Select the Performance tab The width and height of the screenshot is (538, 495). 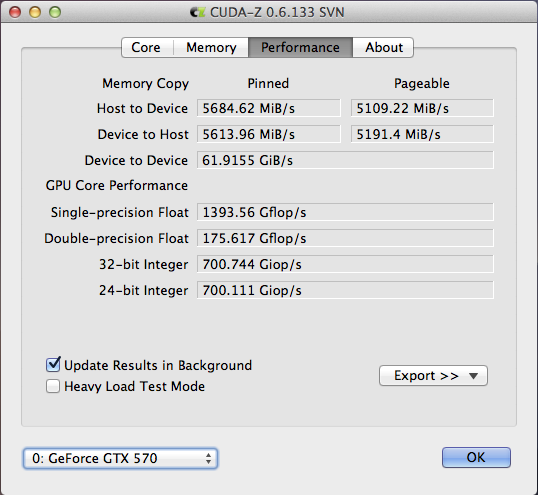point(300,47)
